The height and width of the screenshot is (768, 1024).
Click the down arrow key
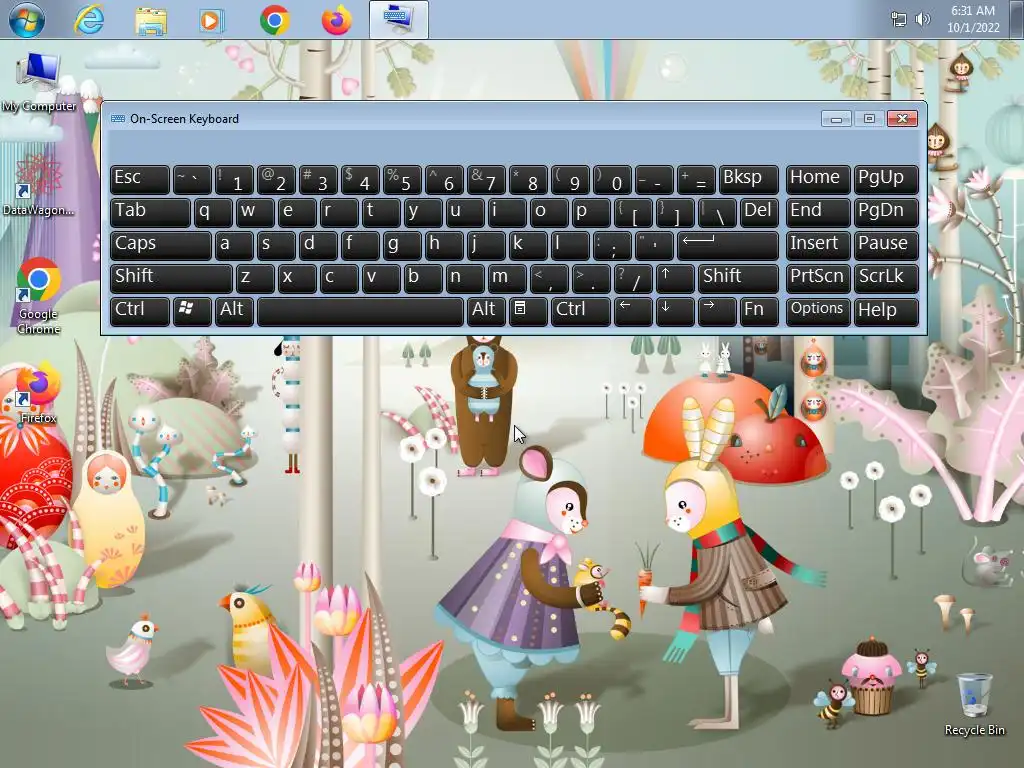point(675,311)
